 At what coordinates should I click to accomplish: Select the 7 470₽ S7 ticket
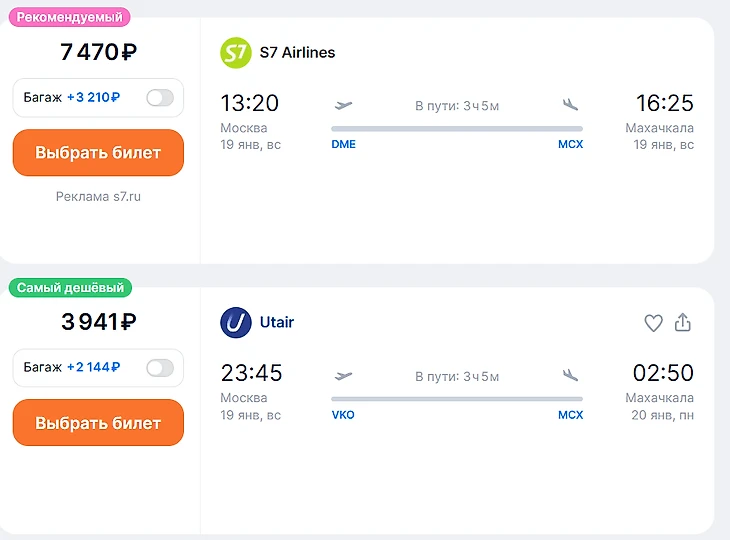pyautogui.click(x=98, y=153)
